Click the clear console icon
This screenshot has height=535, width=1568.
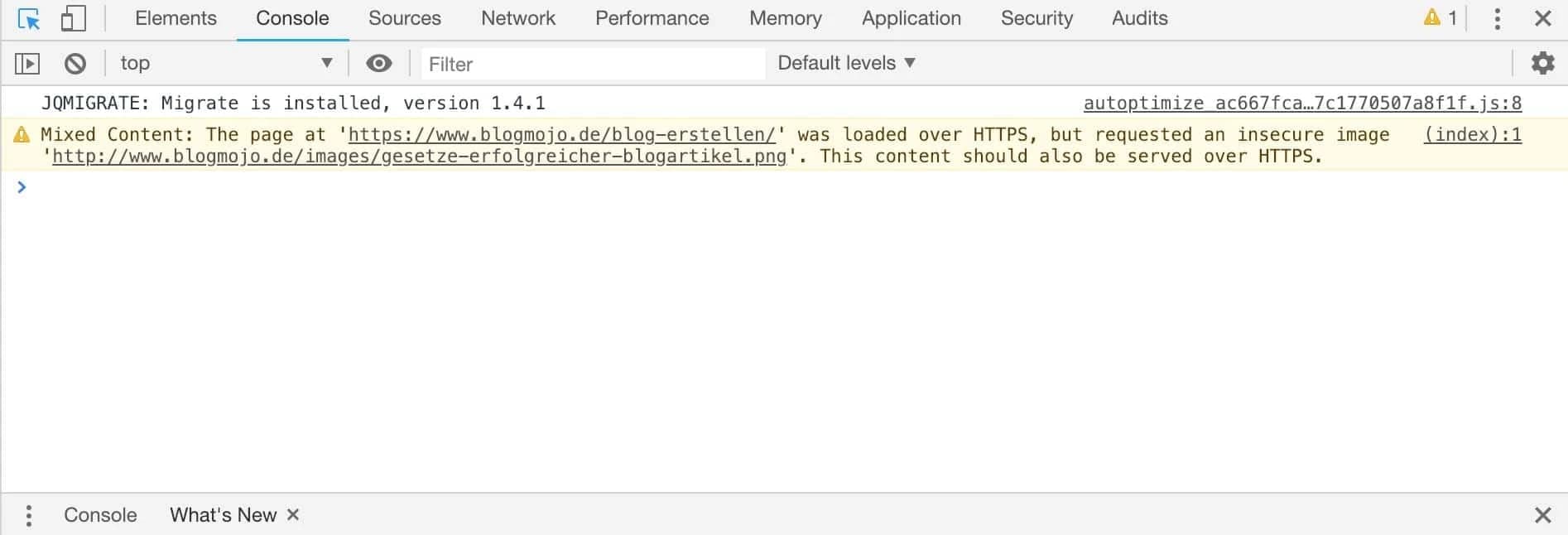(x=75, y=63)
